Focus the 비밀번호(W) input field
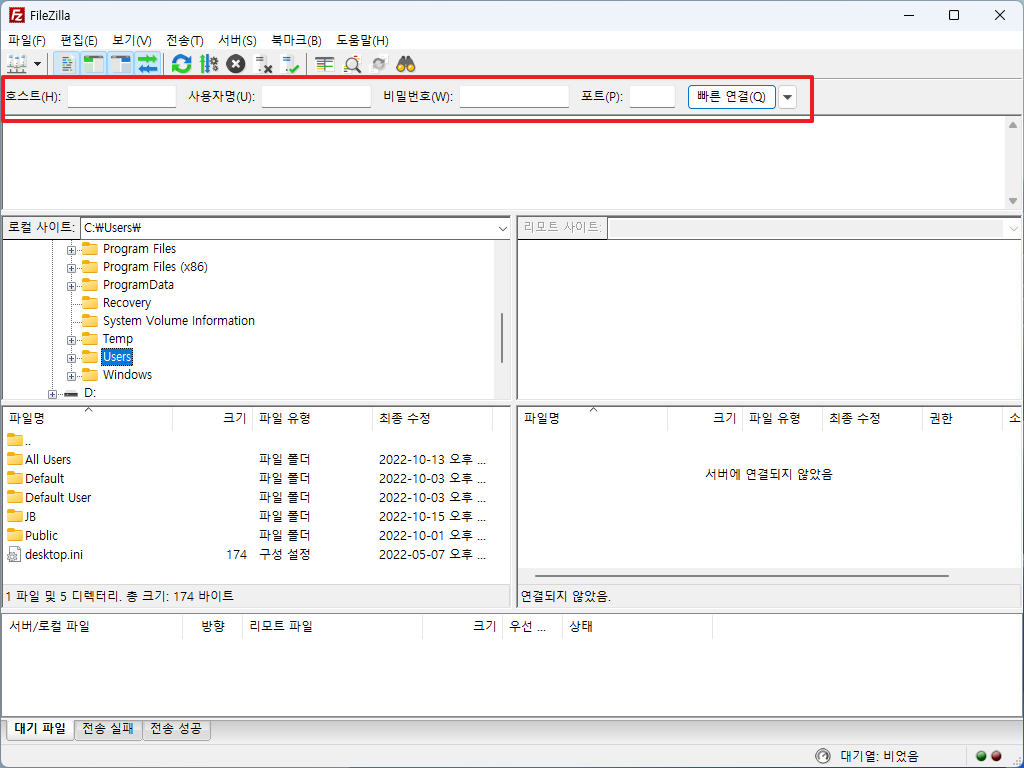This screenshot has width=1024, height=768. (x=515, y=97)
